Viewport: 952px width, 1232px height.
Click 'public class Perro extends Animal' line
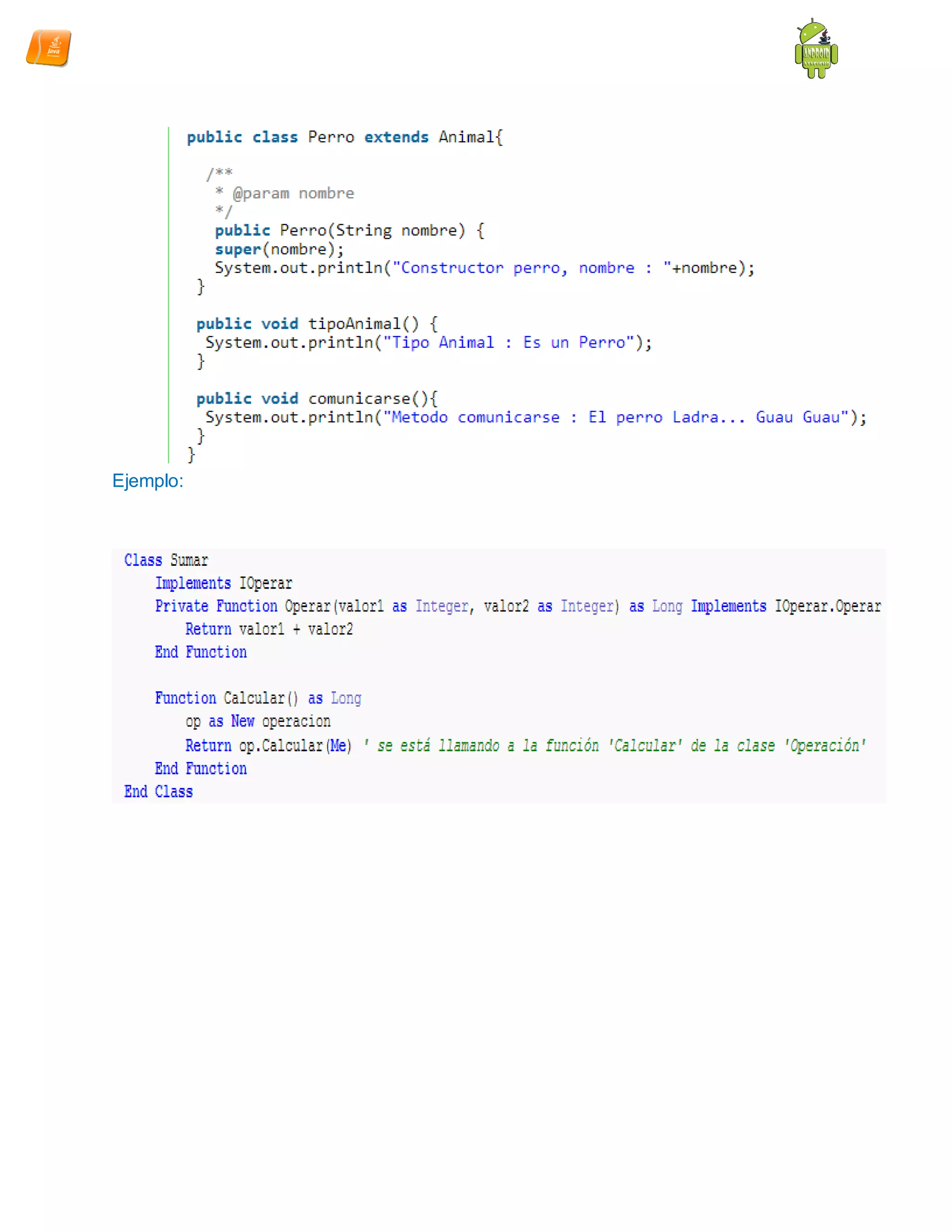tap(344, 137)
